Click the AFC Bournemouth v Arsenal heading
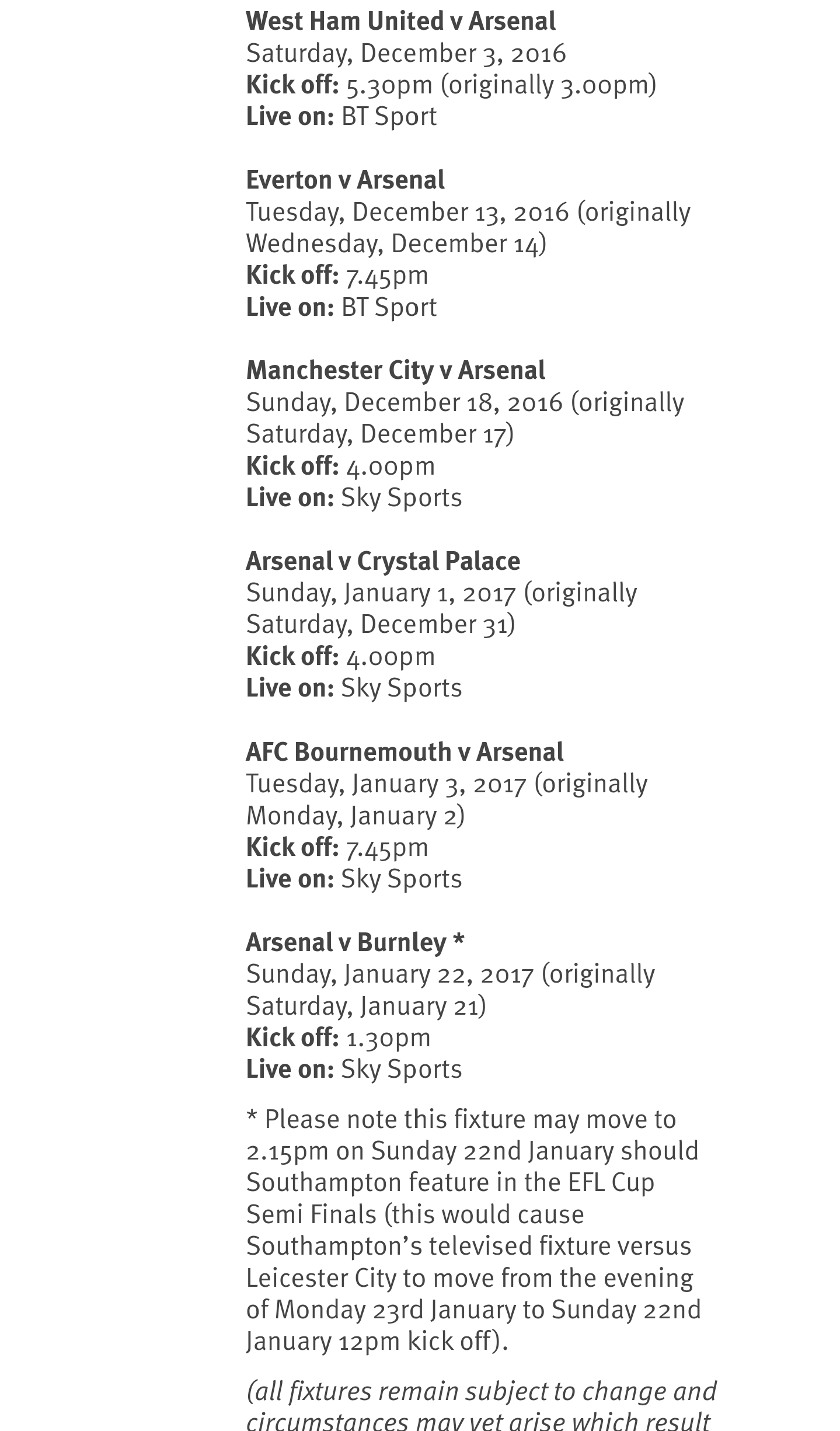840x1431 pixels. tap(404, 752)
